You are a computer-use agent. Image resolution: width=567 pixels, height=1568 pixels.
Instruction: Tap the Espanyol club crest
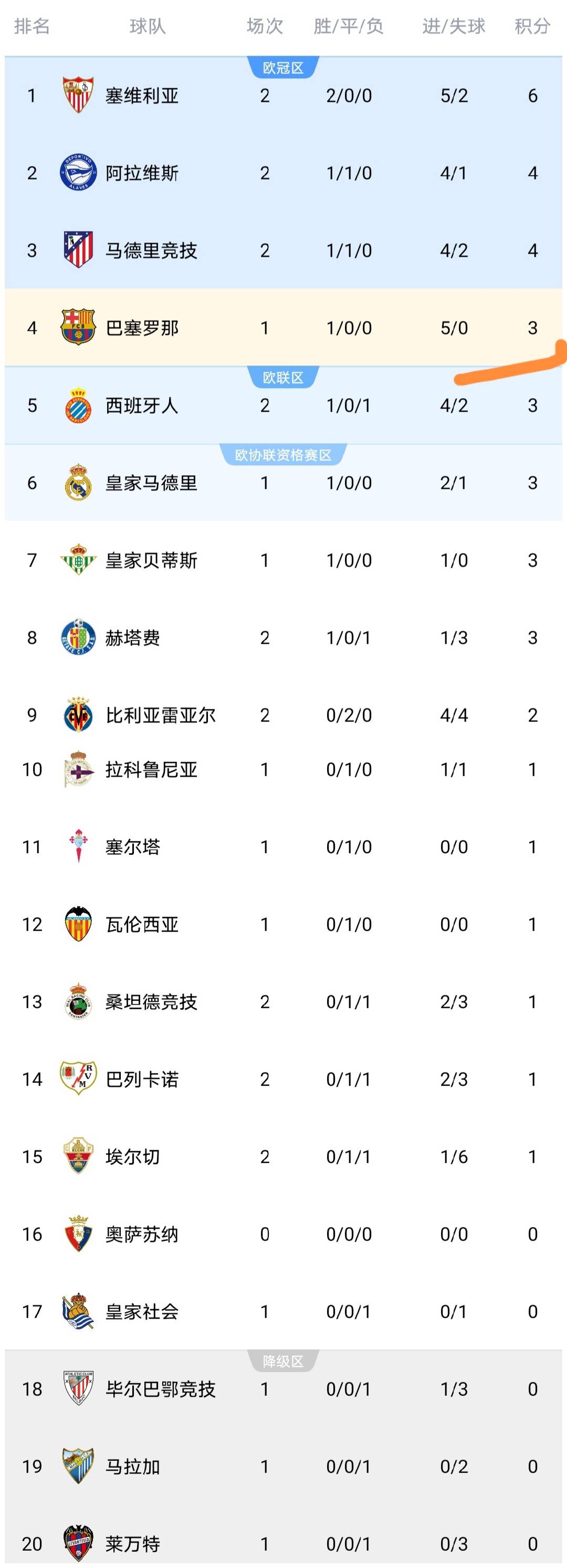[x=78, y=405]
